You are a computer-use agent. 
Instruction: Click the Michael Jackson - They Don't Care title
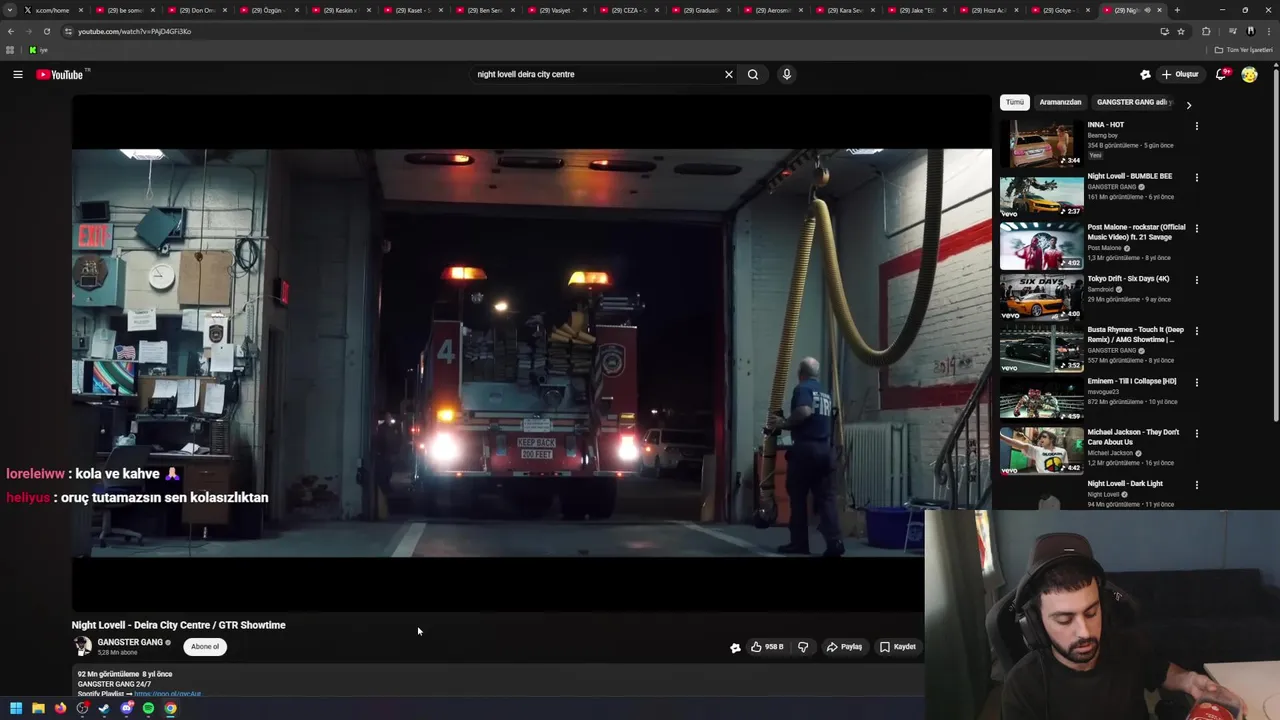click(x=1133, y=437)
